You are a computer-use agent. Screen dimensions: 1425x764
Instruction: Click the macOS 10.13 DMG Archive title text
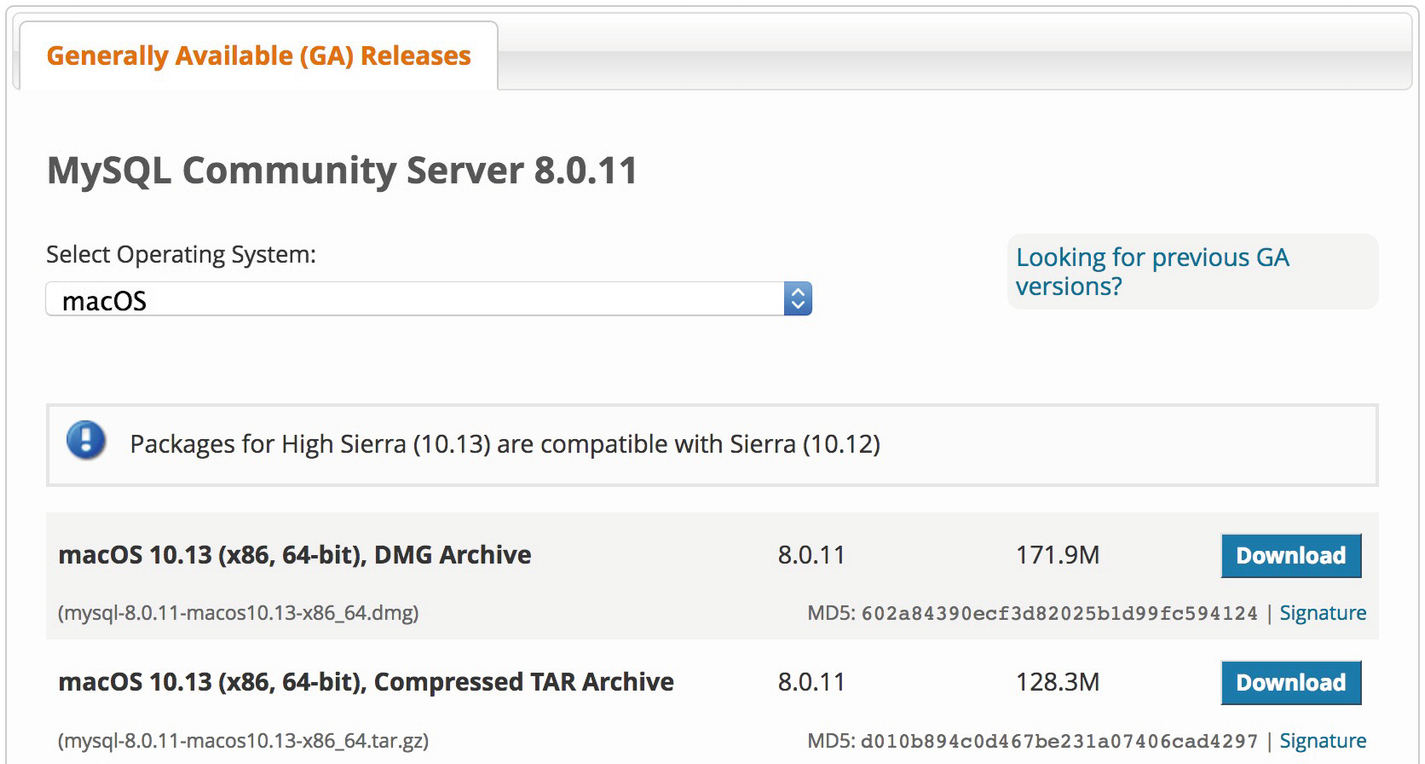295,555
